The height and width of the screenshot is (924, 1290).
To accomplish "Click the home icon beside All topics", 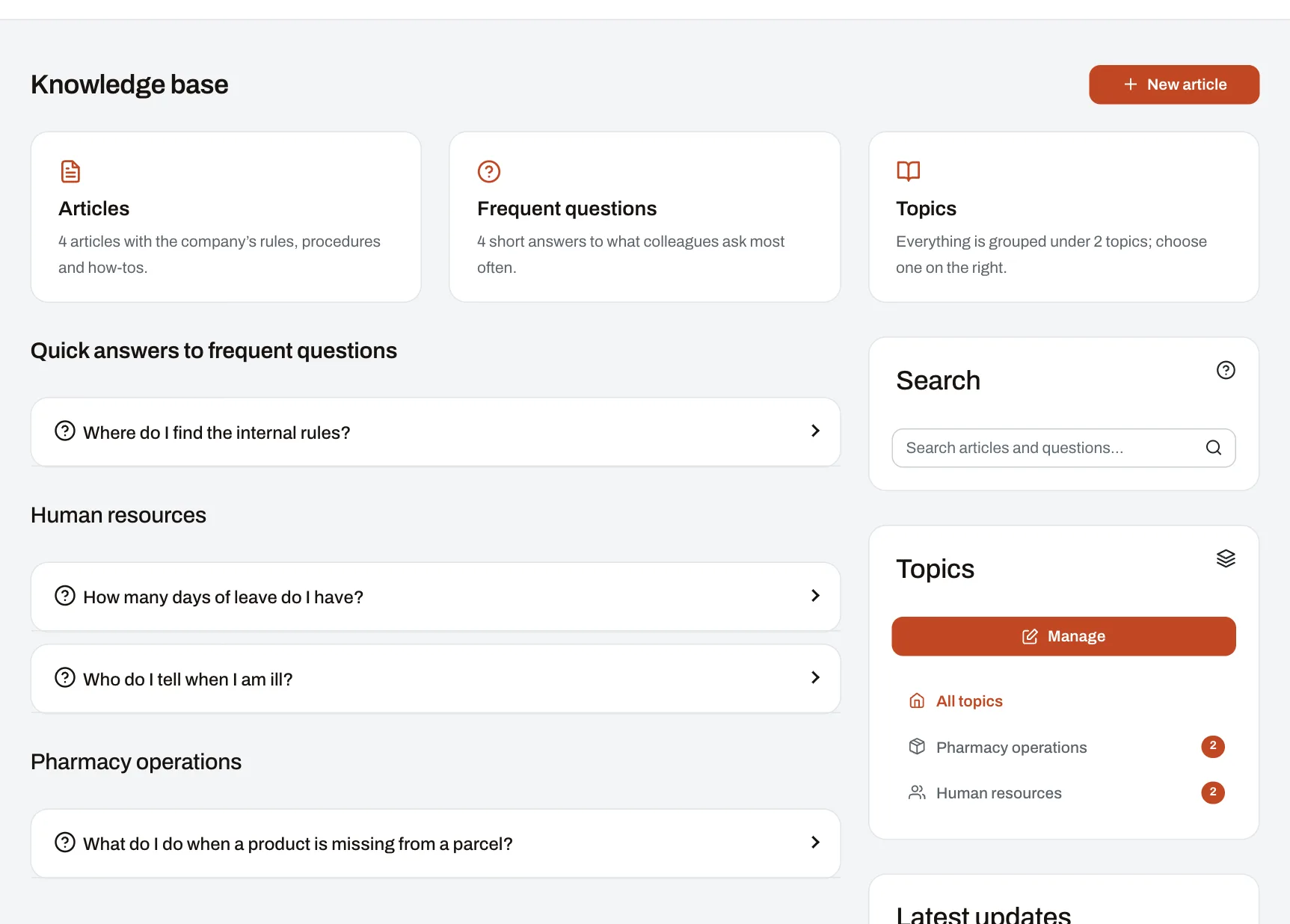I will pos(917,700).
